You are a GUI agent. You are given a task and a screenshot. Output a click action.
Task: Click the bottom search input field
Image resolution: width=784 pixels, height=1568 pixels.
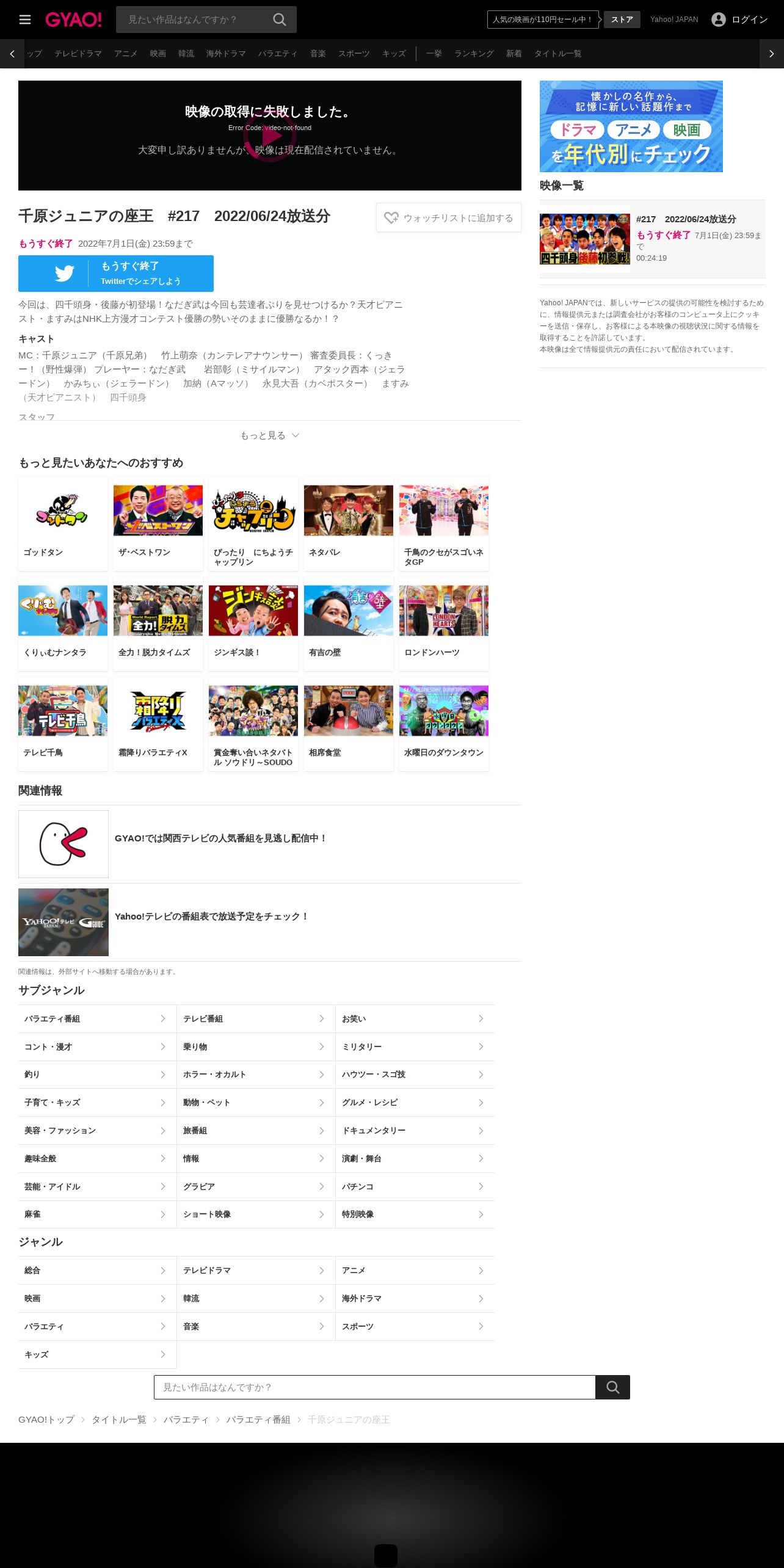(x=375, y=1387)
